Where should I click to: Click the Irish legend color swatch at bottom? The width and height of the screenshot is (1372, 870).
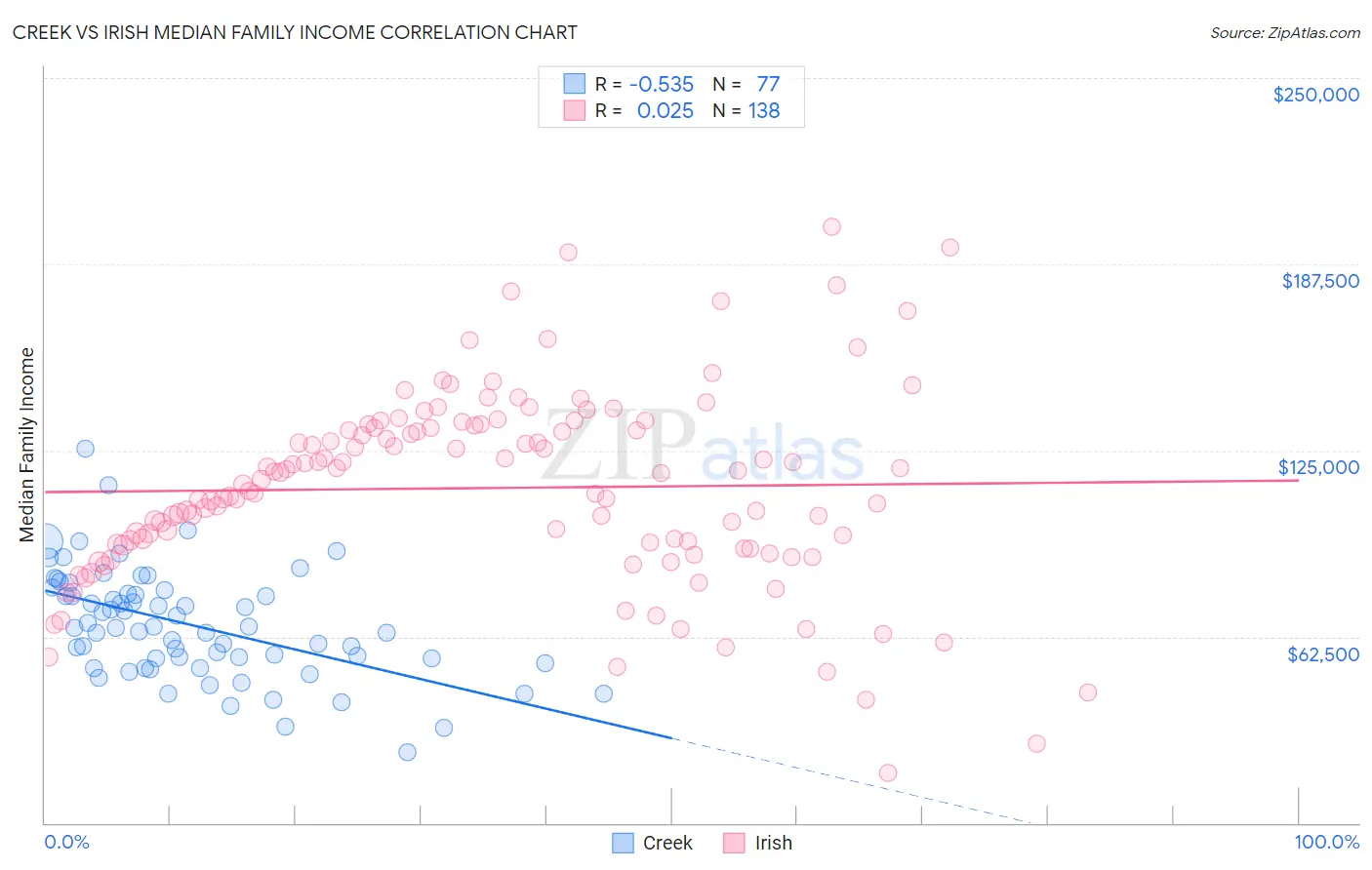point(734,843)
